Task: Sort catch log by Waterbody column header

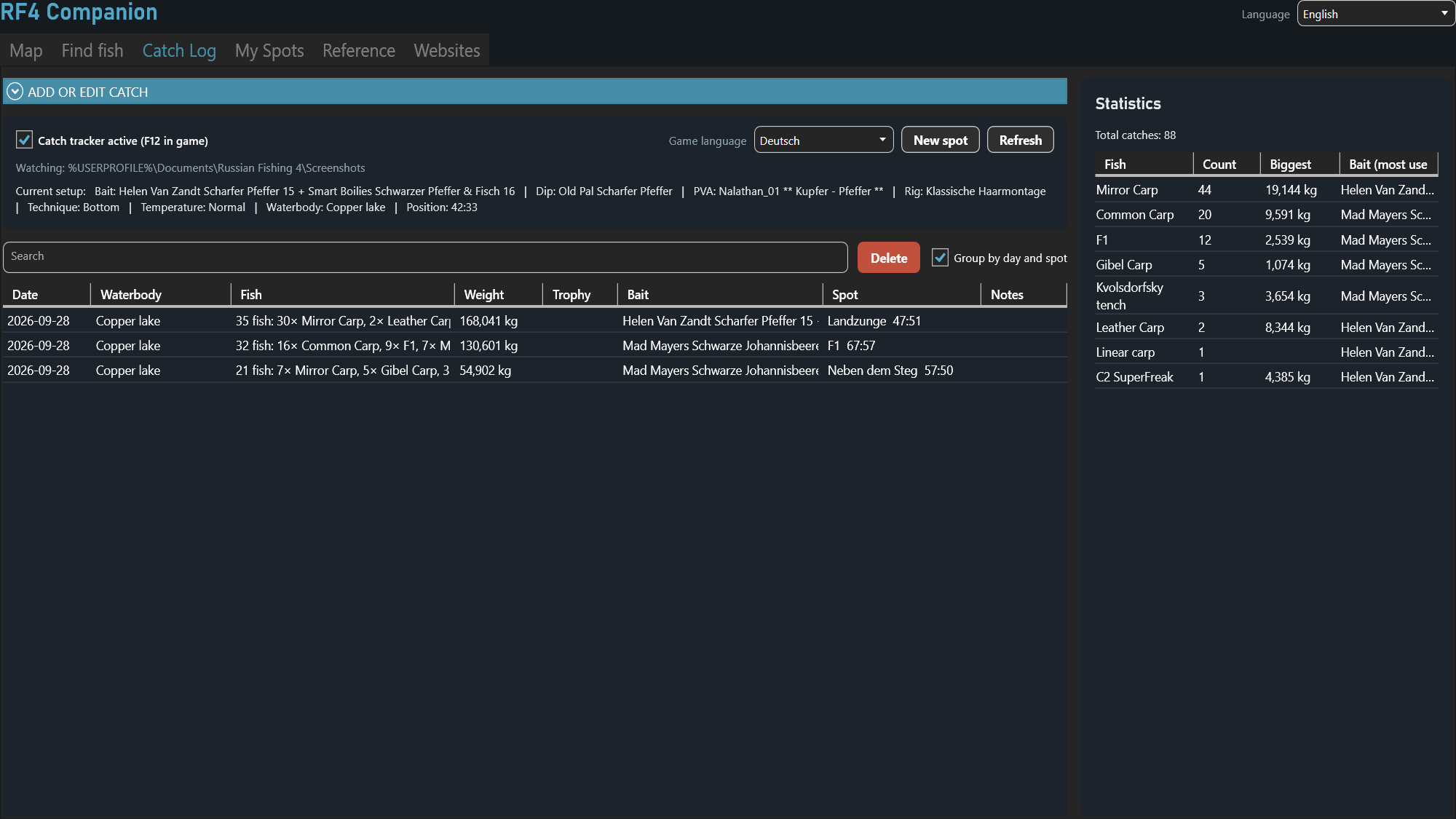Action: coord(161,295)
